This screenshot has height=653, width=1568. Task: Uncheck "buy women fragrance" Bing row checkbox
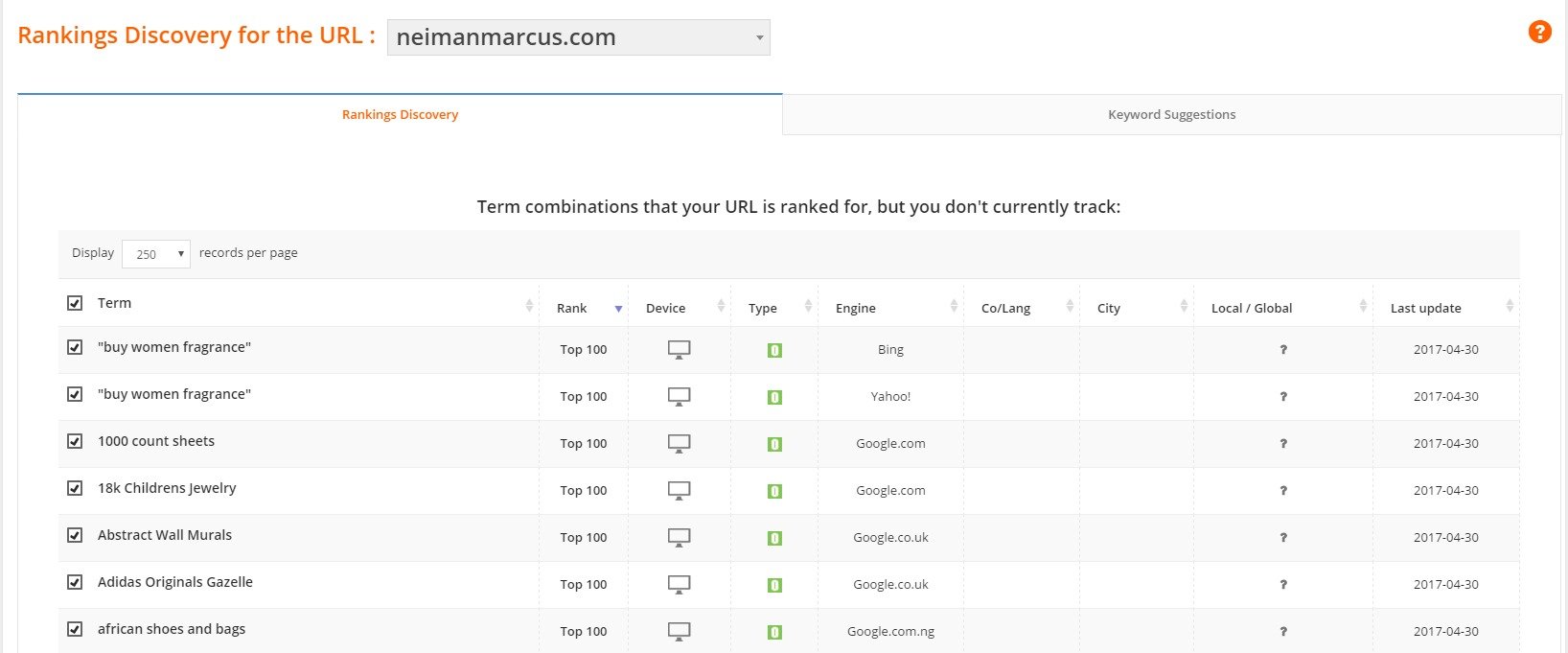75,347
